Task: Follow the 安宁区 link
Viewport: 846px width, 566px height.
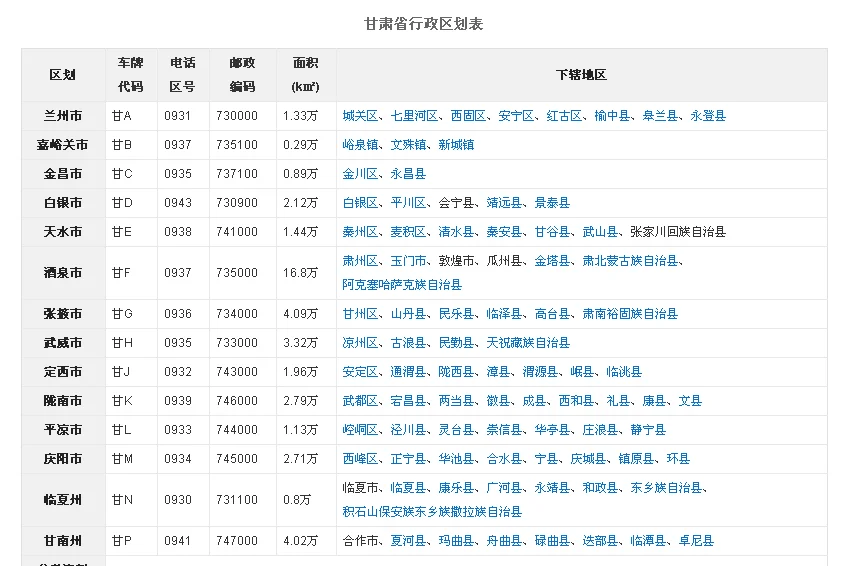Action: pos(516,116)
